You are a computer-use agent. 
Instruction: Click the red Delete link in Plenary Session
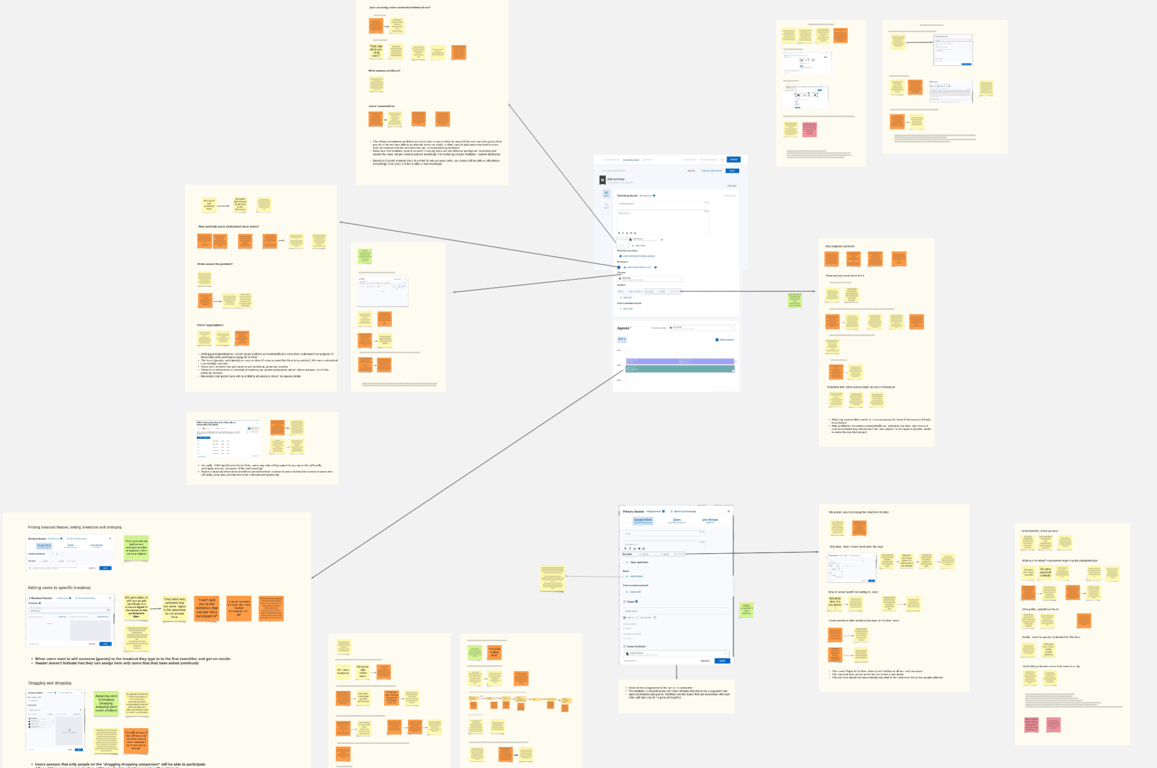click(x=705, y=661)
